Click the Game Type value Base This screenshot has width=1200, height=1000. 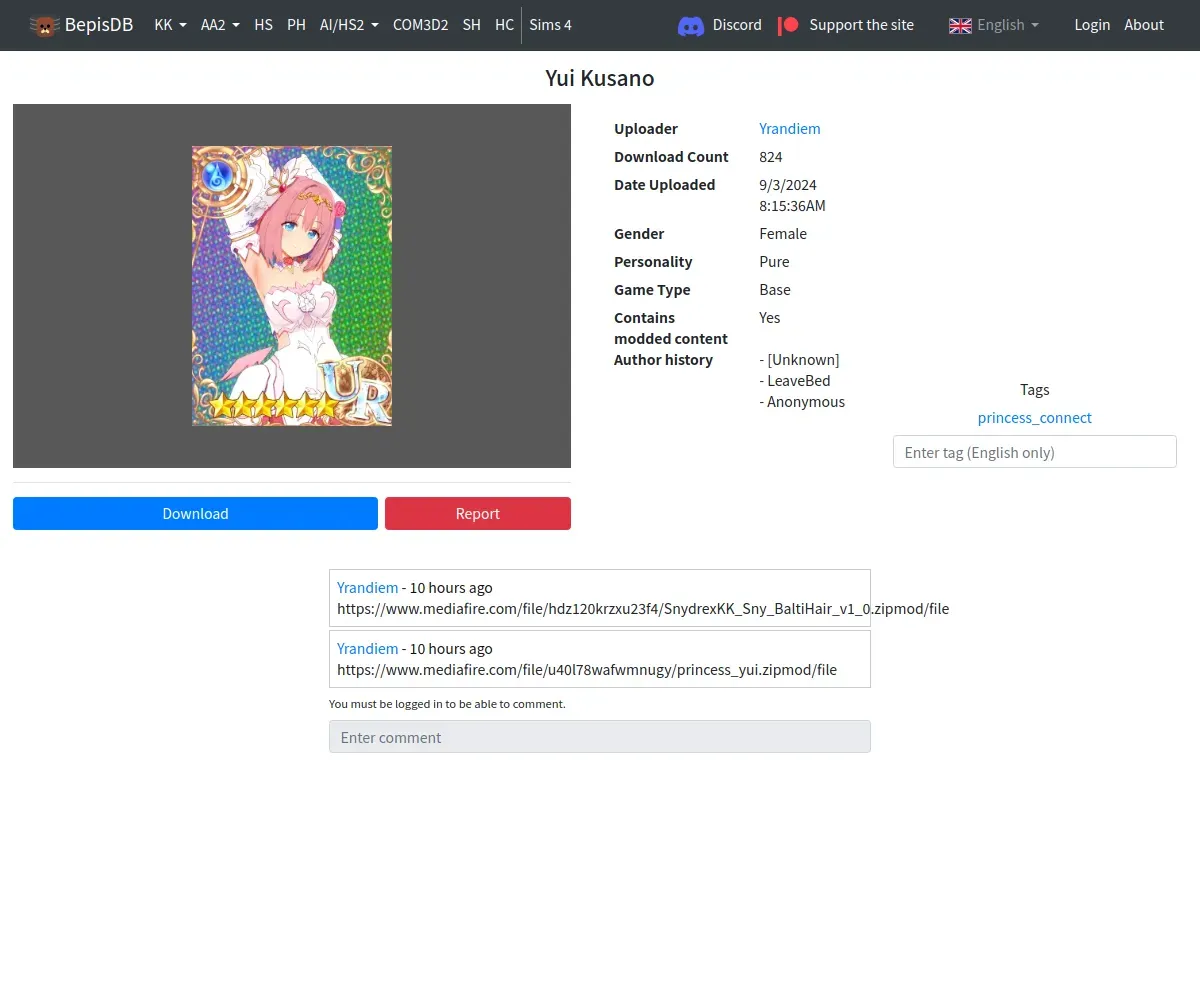coord(775,289)
